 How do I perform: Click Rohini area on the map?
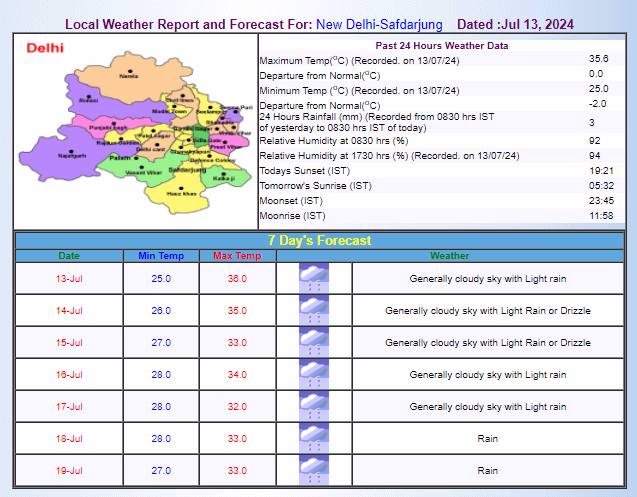coord(89,101)
